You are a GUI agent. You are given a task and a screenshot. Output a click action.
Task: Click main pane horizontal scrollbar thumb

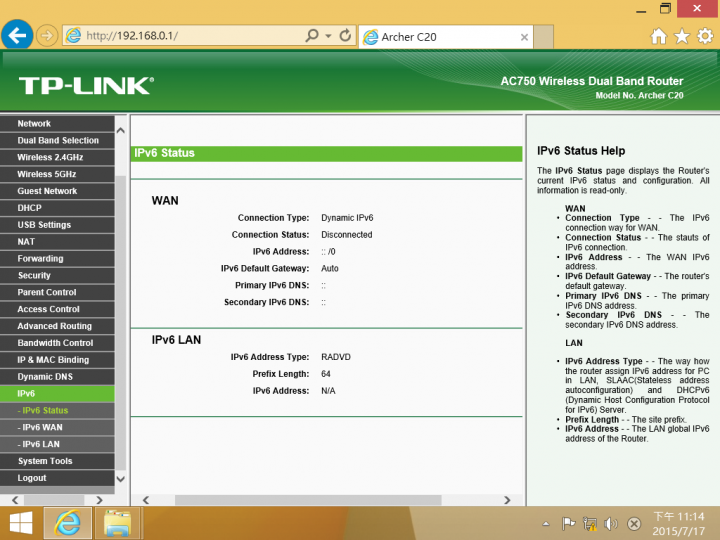pyautogui.click(x=308, y=500)
